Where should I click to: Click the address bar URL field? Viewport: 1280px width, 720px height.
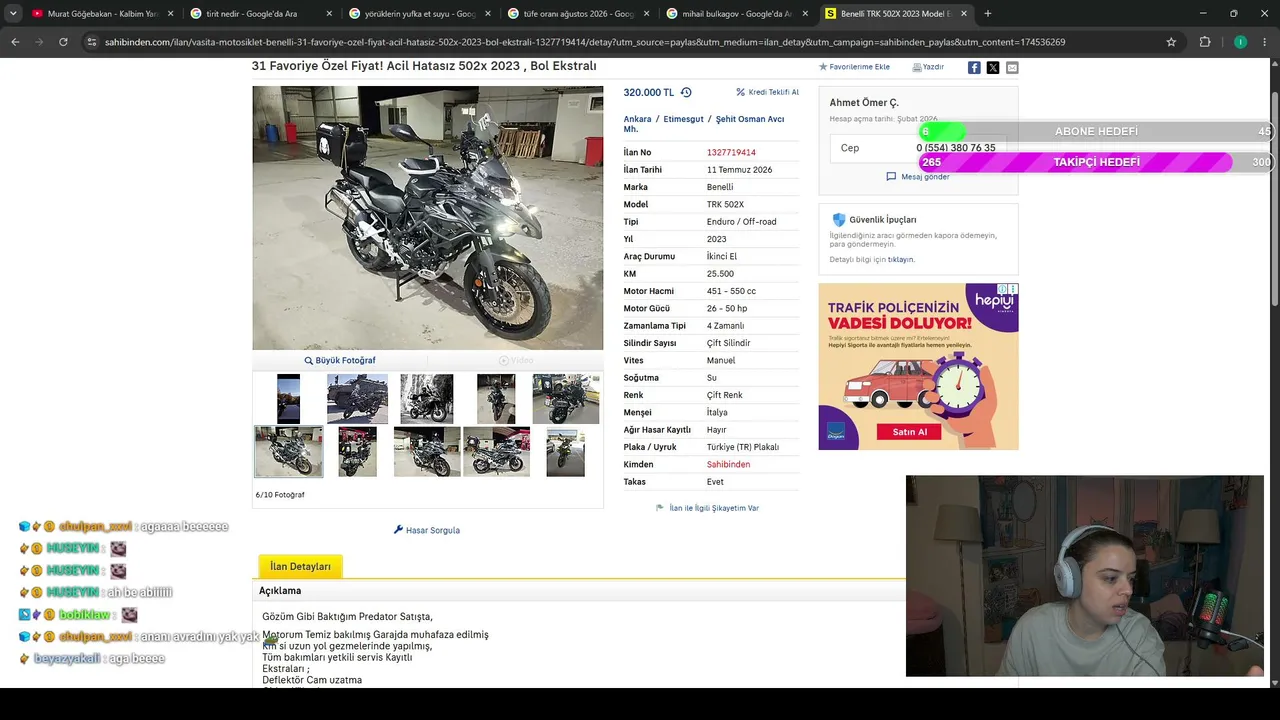(630, 42)
